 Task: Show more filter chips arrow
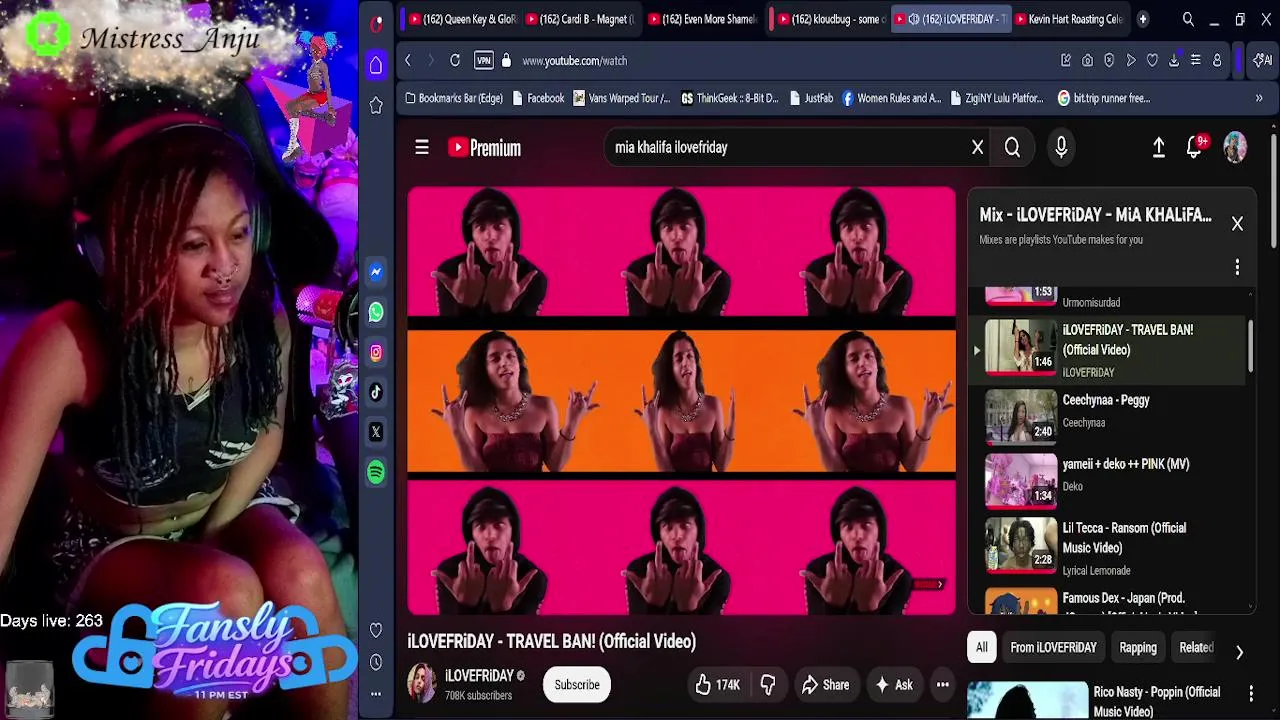point(1239,652)
